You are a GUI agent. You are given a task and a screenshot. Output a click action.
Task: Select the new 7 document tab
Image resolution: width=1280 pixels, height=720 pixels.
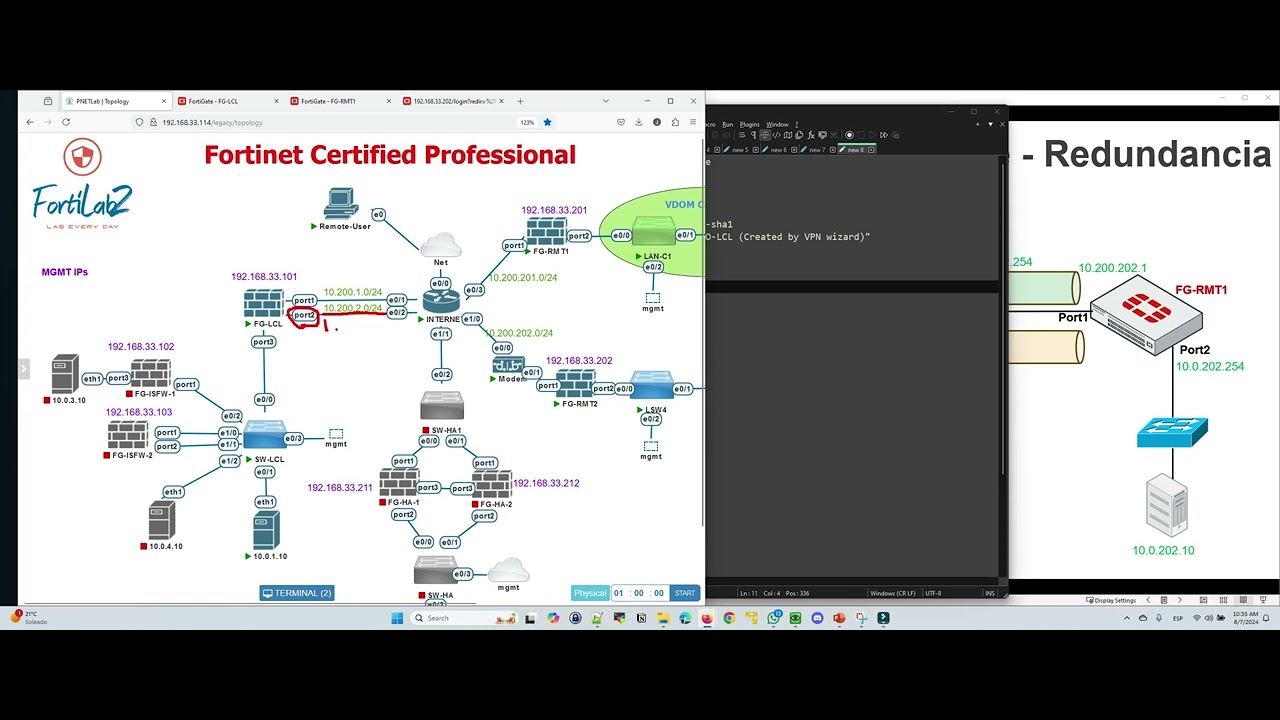click(817, 150)
